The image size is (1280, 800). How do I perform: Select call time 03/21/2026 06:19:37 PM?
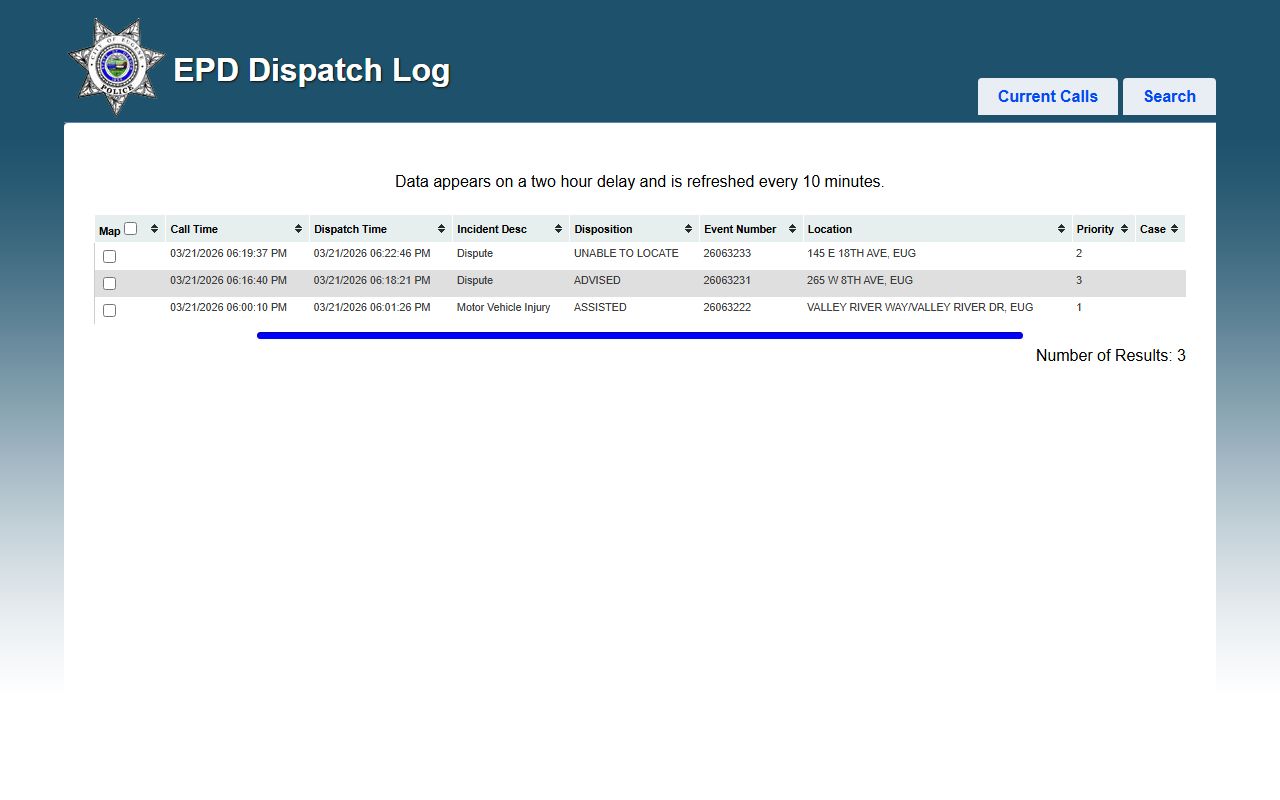point(228,253)
